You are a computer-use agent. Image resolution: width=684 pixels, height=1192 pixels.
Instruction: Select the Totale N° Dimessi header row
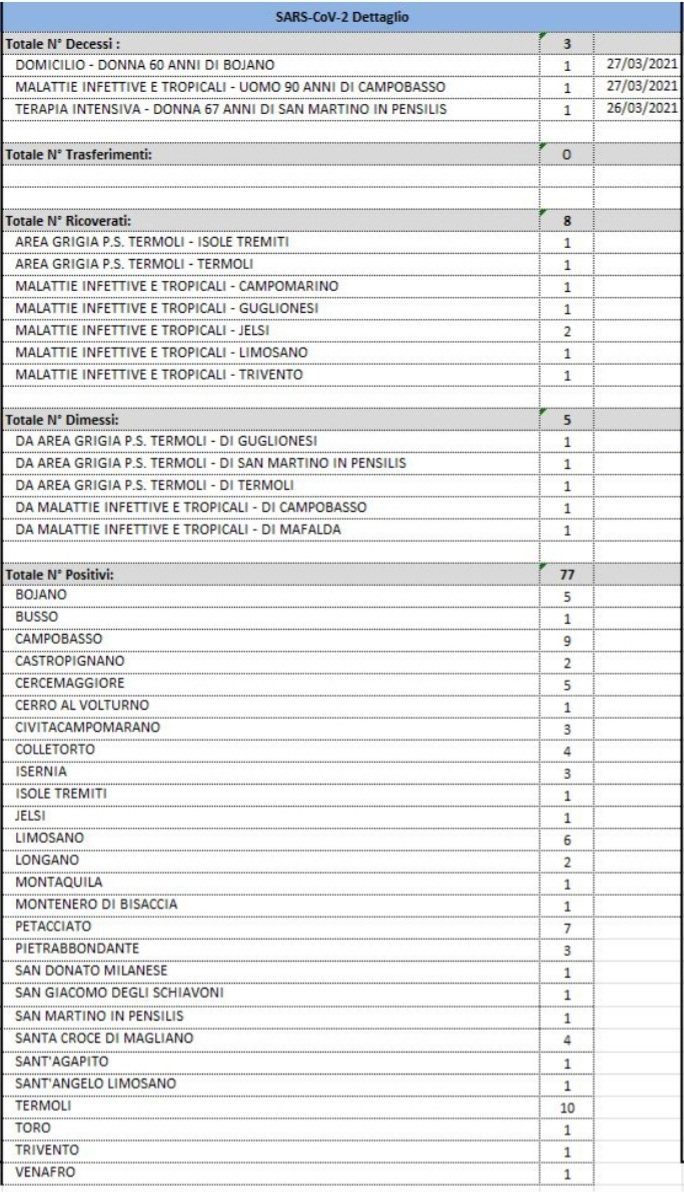point(341,420)
